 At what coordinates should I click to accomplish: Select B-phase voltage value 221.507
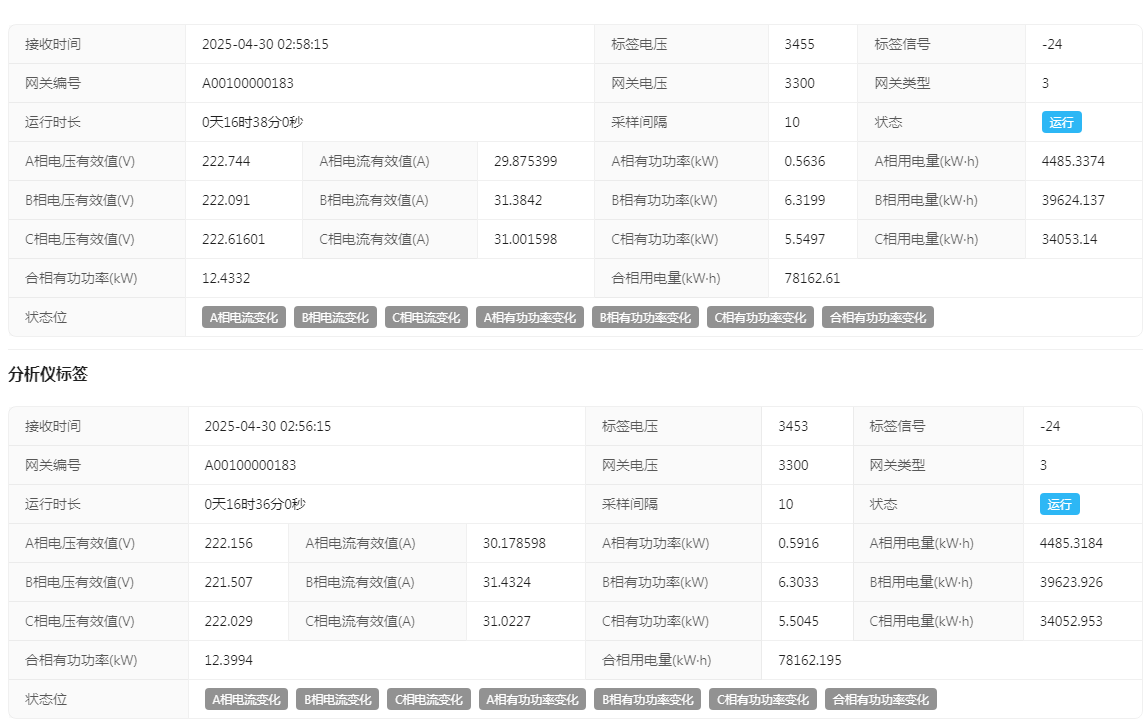[228, 582]
